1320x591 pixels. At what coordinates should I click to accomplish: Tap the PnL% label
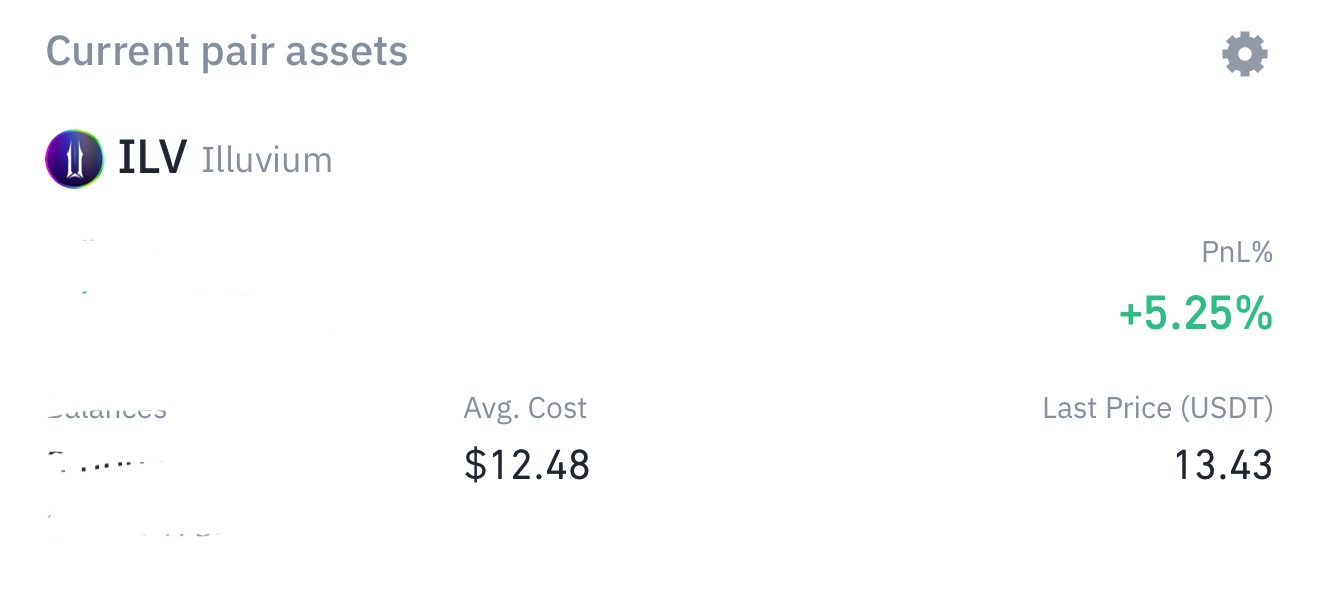point(1236,253)
